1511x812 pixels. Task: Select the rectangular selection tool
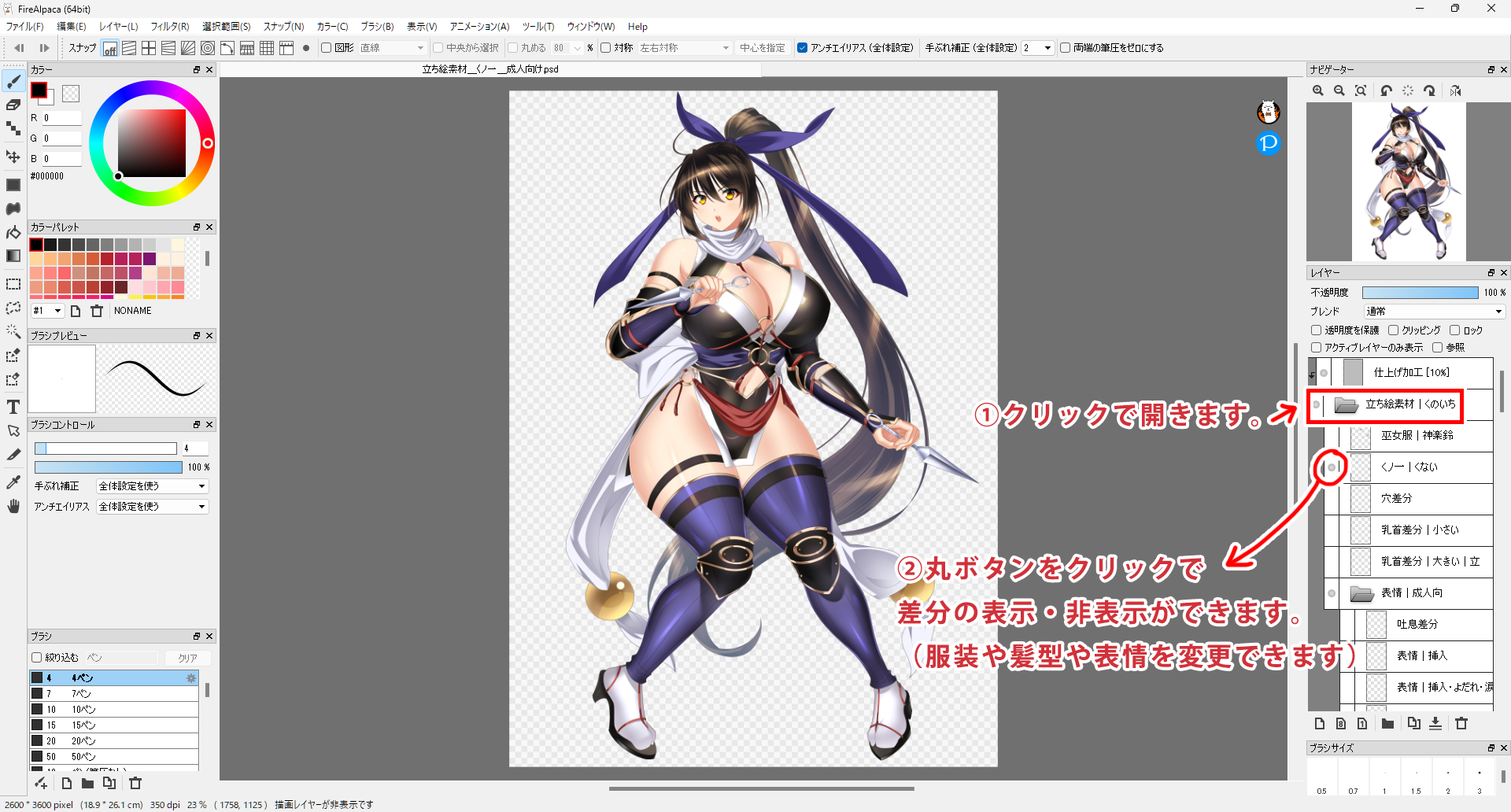13,284
